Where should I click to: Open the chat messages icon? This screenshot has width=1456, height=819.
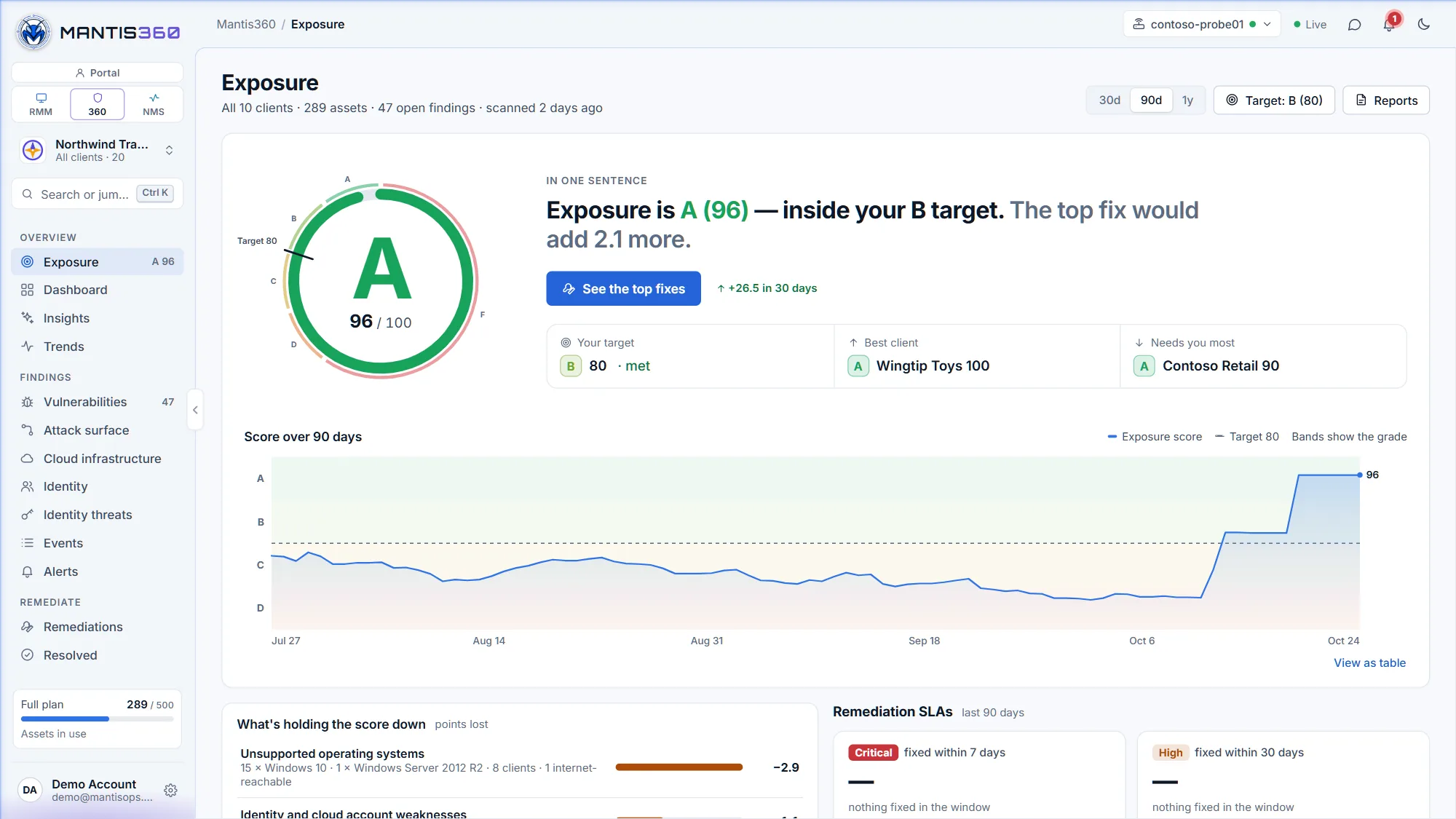coord(1354,25)
